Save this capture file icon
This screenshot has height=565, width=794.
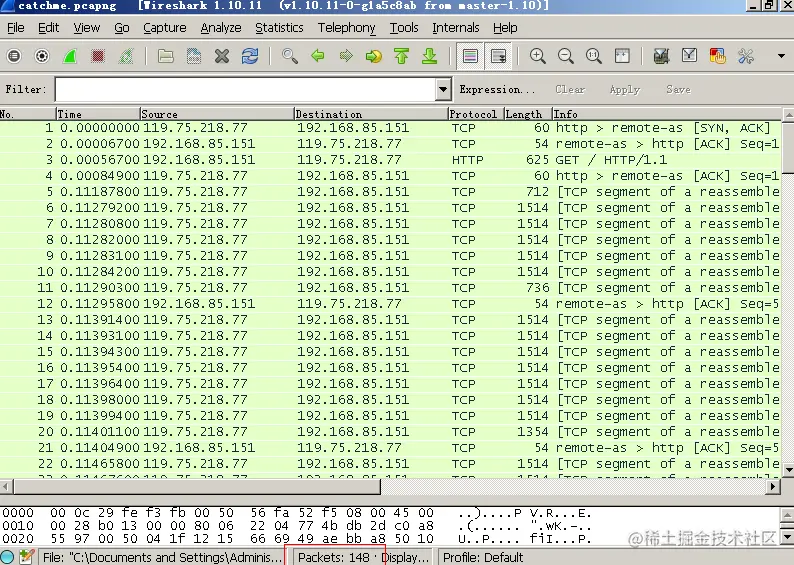tap(193, 56)
